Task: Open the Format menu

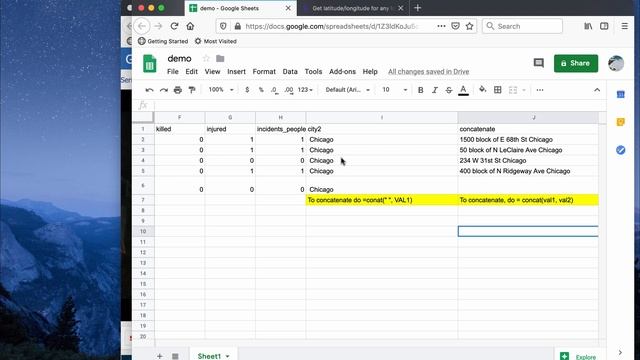Action: click(x=264, y=71)
